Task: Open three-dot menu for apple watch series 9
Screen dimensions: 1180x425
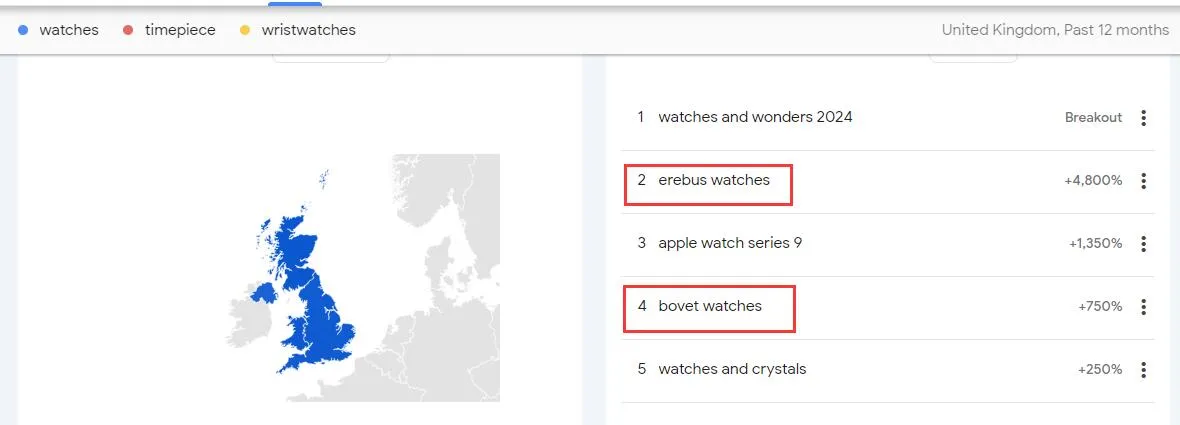Action: coord(1143,244)
